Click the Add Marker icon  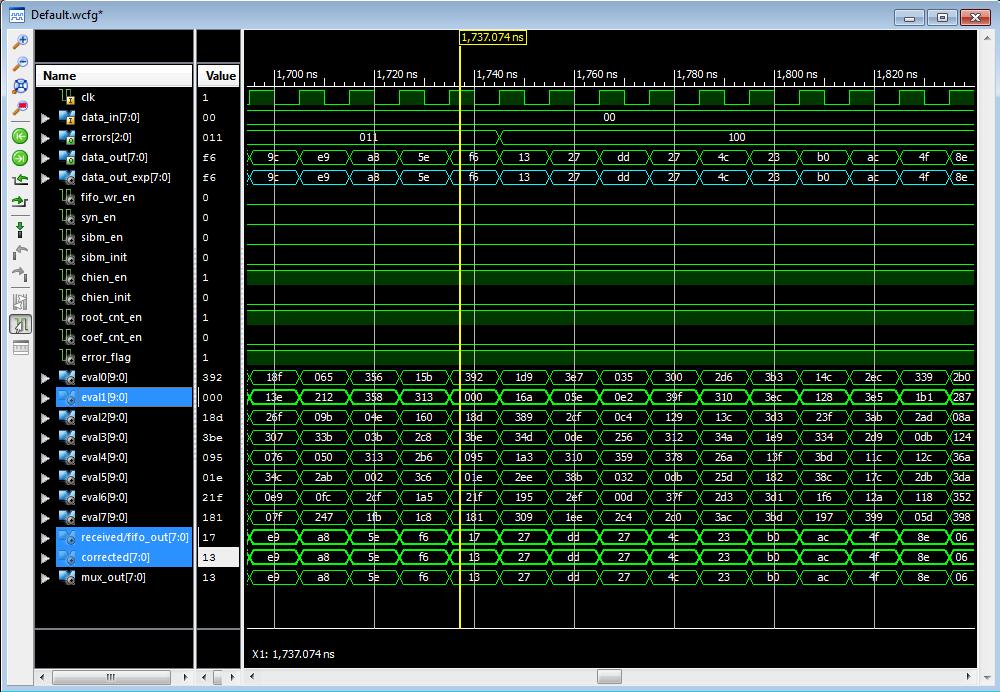point(20,230)
